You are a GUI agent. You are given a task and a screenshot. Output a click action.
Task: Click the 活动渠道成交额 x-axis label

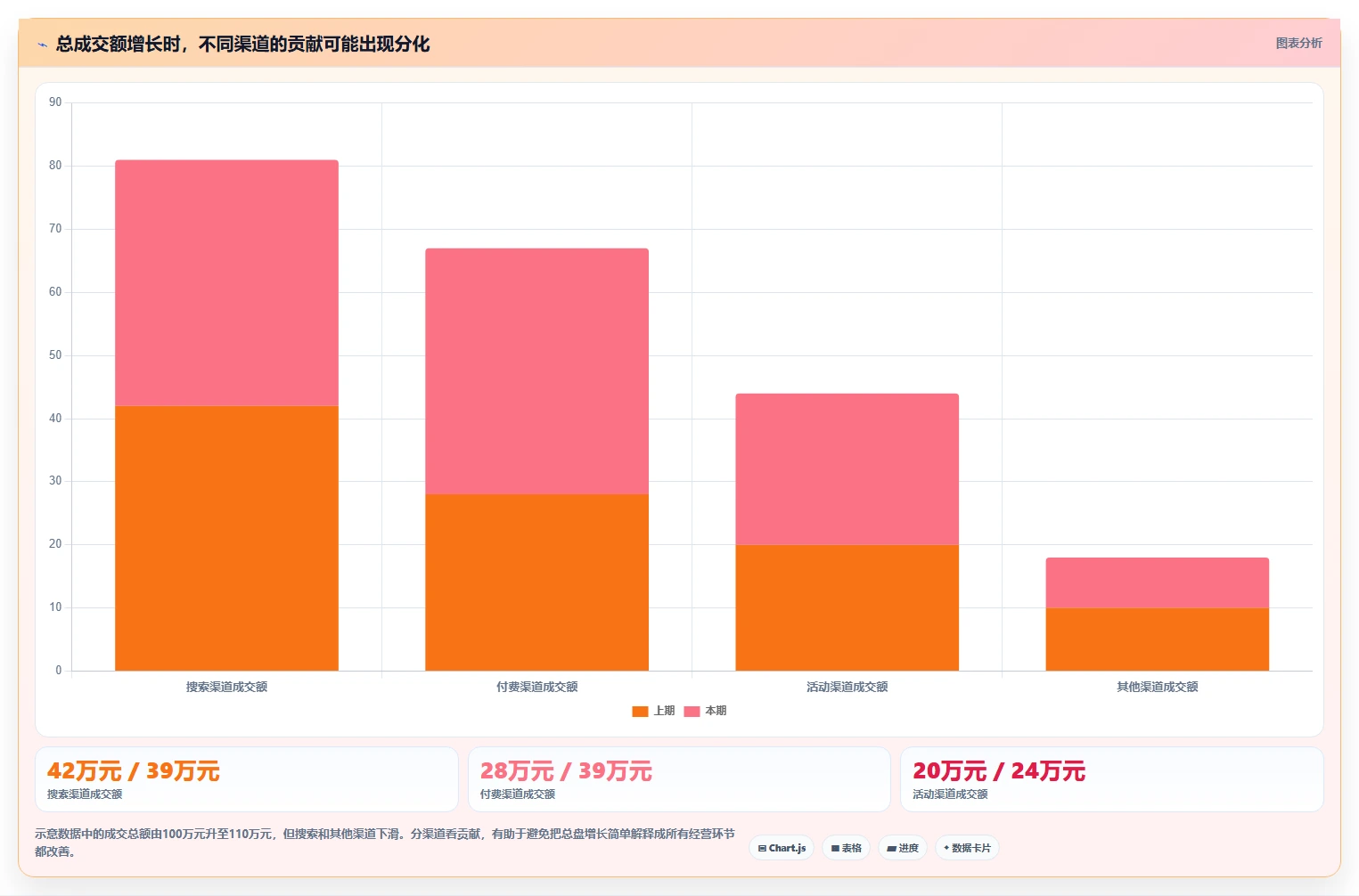847,687
